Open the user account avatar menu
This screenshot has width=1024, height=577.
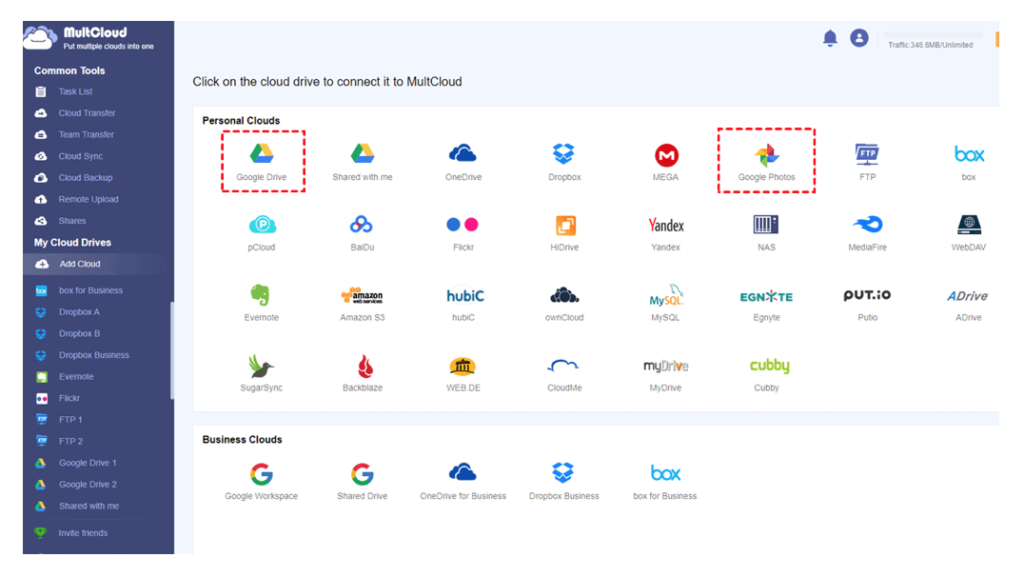(859, 38)
